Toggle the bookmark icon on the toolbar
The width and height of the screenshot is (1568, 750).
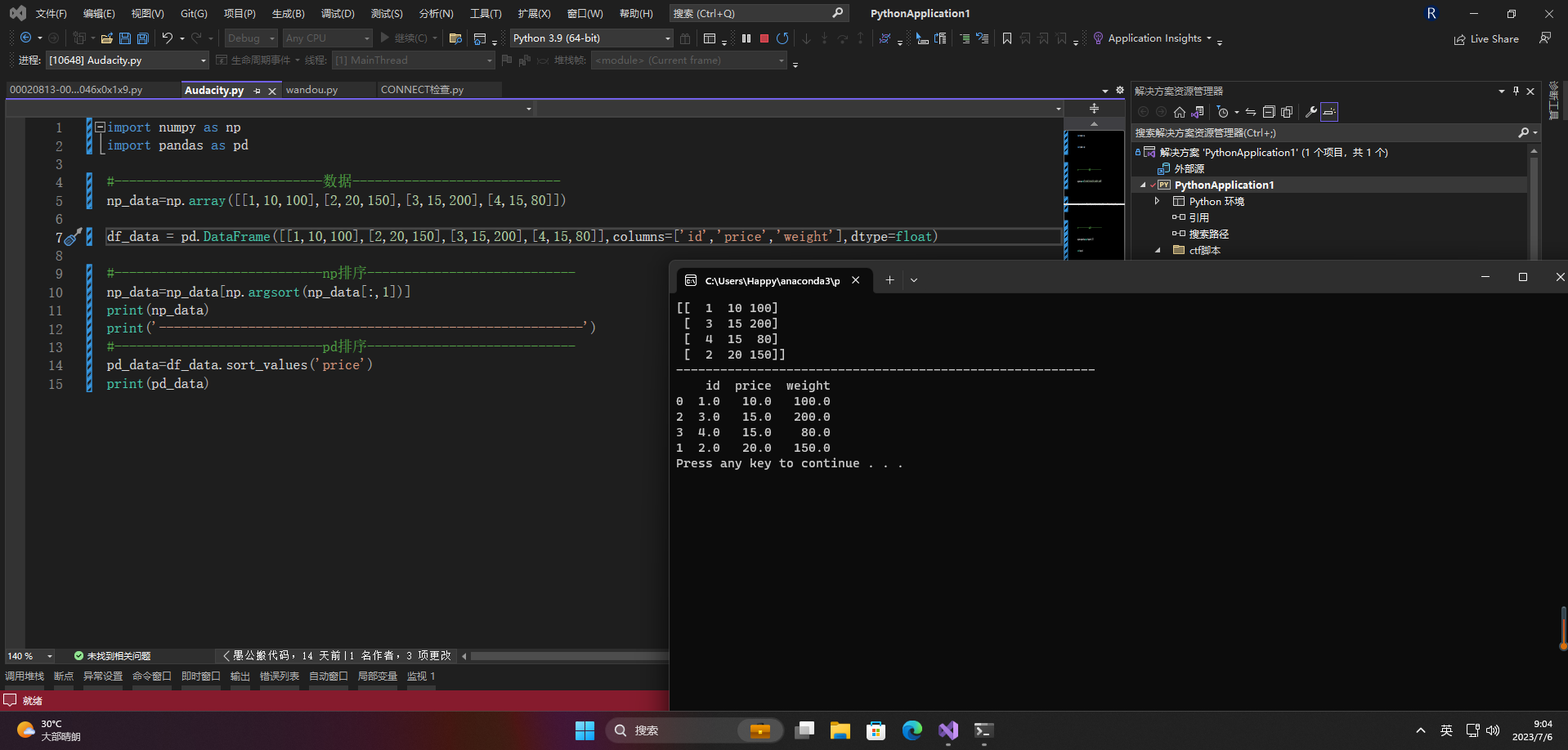click(1007, 38)
